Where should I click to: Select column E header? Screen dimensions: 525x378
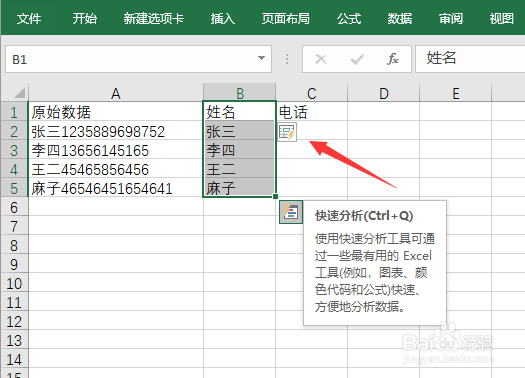[x=456, y=93]
